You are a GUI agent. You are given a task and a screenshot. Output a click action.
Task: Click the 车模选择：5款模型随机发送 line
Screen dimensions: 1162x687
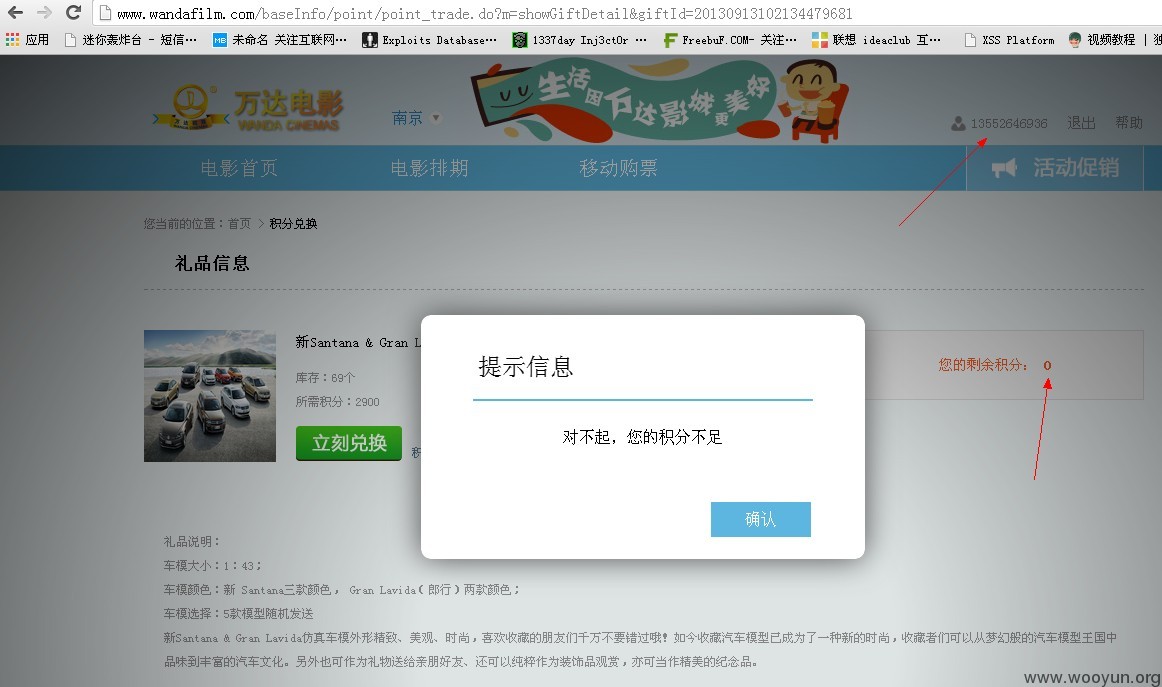tap(239, 614)
